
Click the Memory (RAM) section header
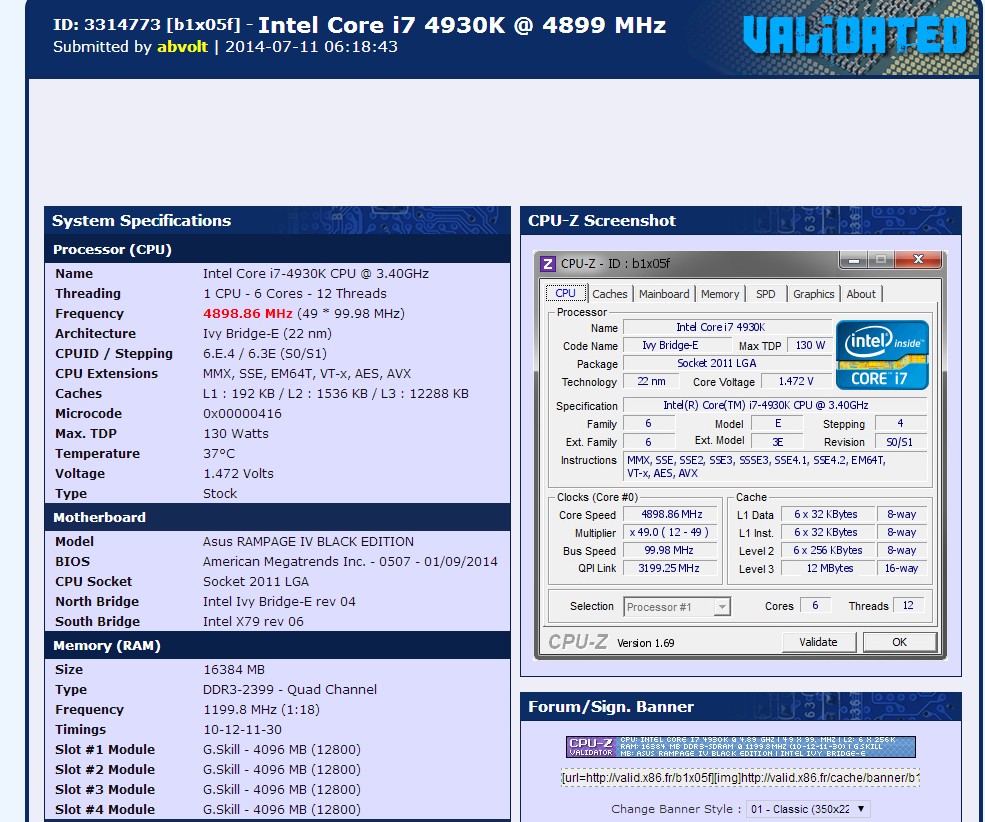pos(277,646)
